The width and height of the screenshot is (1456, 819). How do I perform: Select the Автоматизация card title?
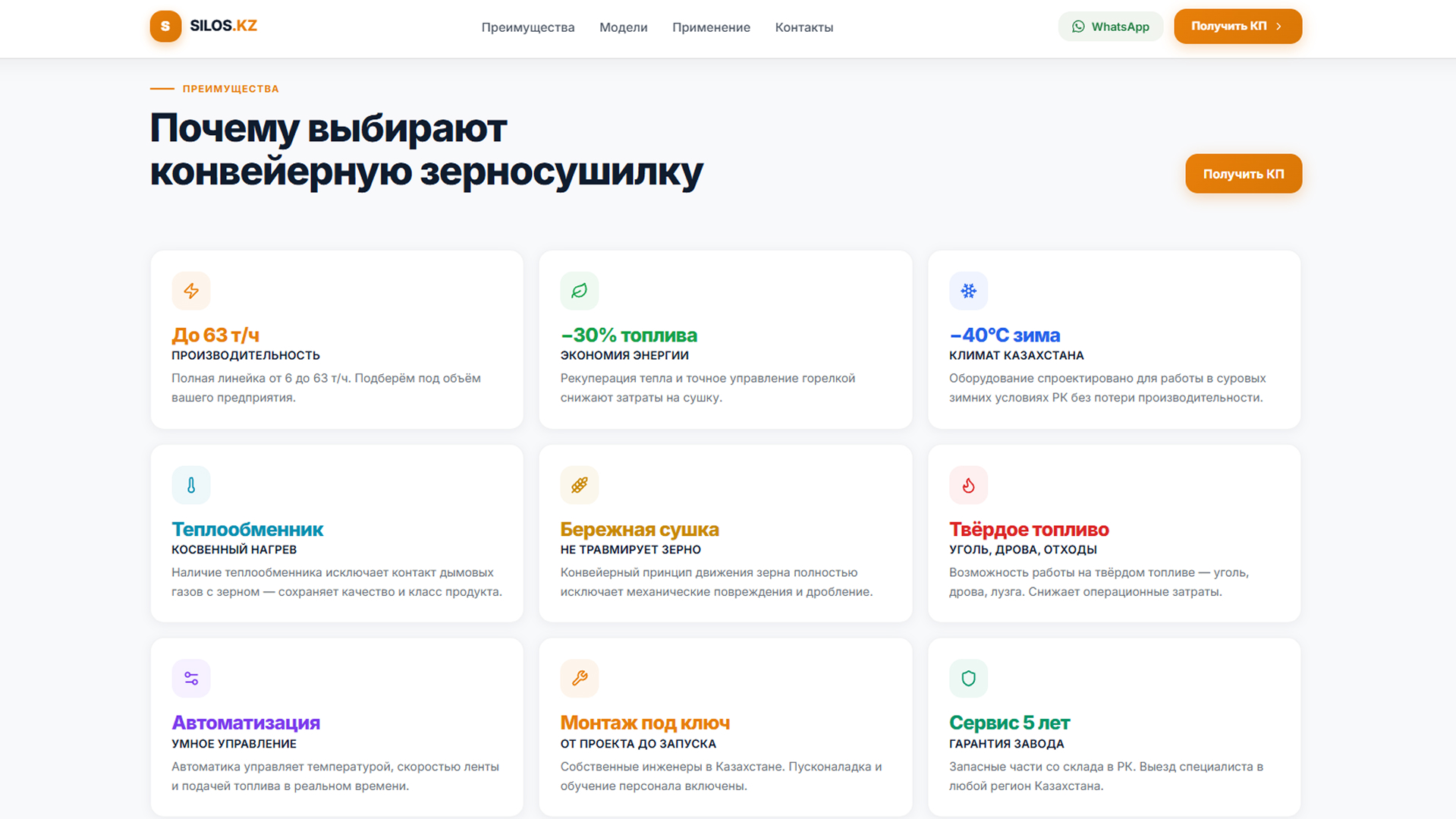tap(246, 723)
